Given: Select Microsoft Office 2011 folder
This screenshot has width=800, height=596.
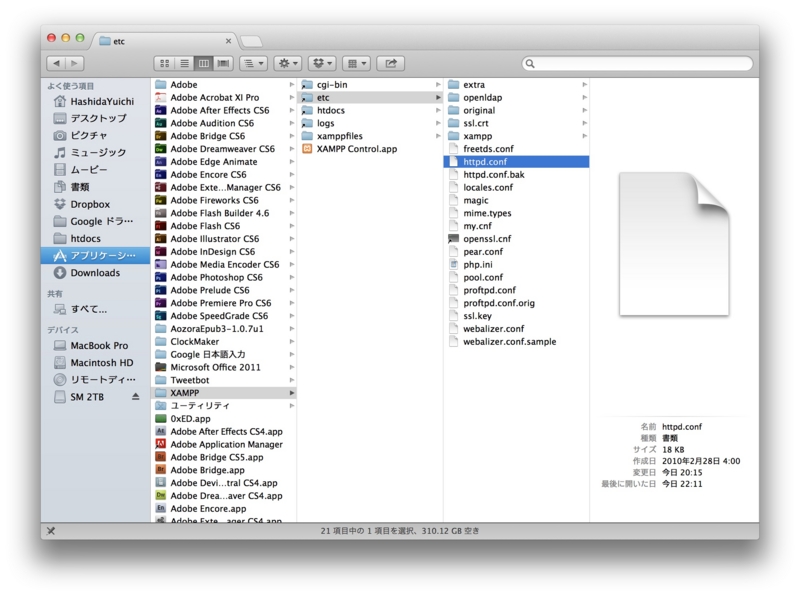Looking at the screenshot, I should tap(224, 367).
